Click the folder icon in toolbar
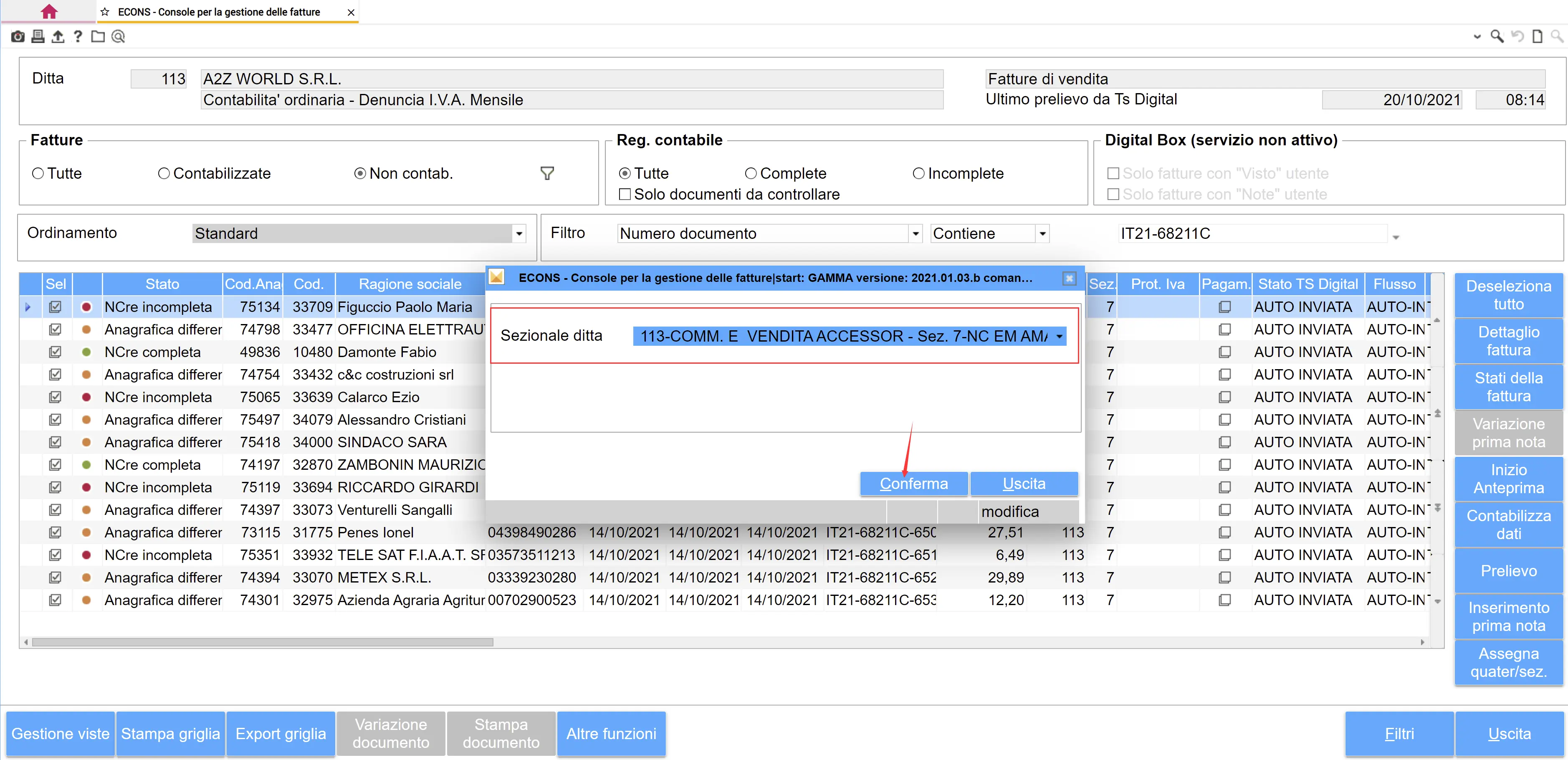The height and width of the screenshot is (760, 1568). 98,37
